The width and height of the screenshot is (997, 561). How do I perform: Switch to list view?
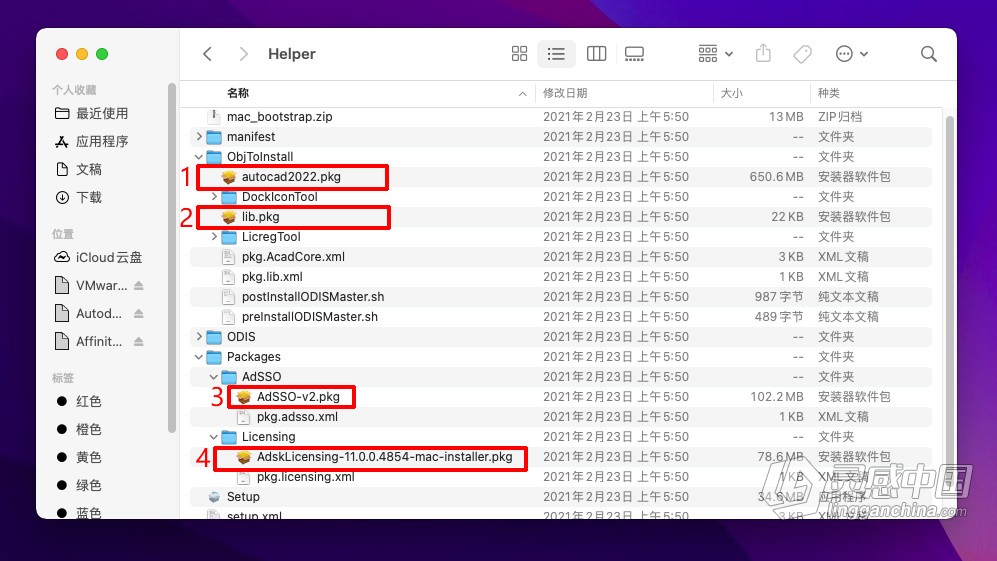[556, 54]
